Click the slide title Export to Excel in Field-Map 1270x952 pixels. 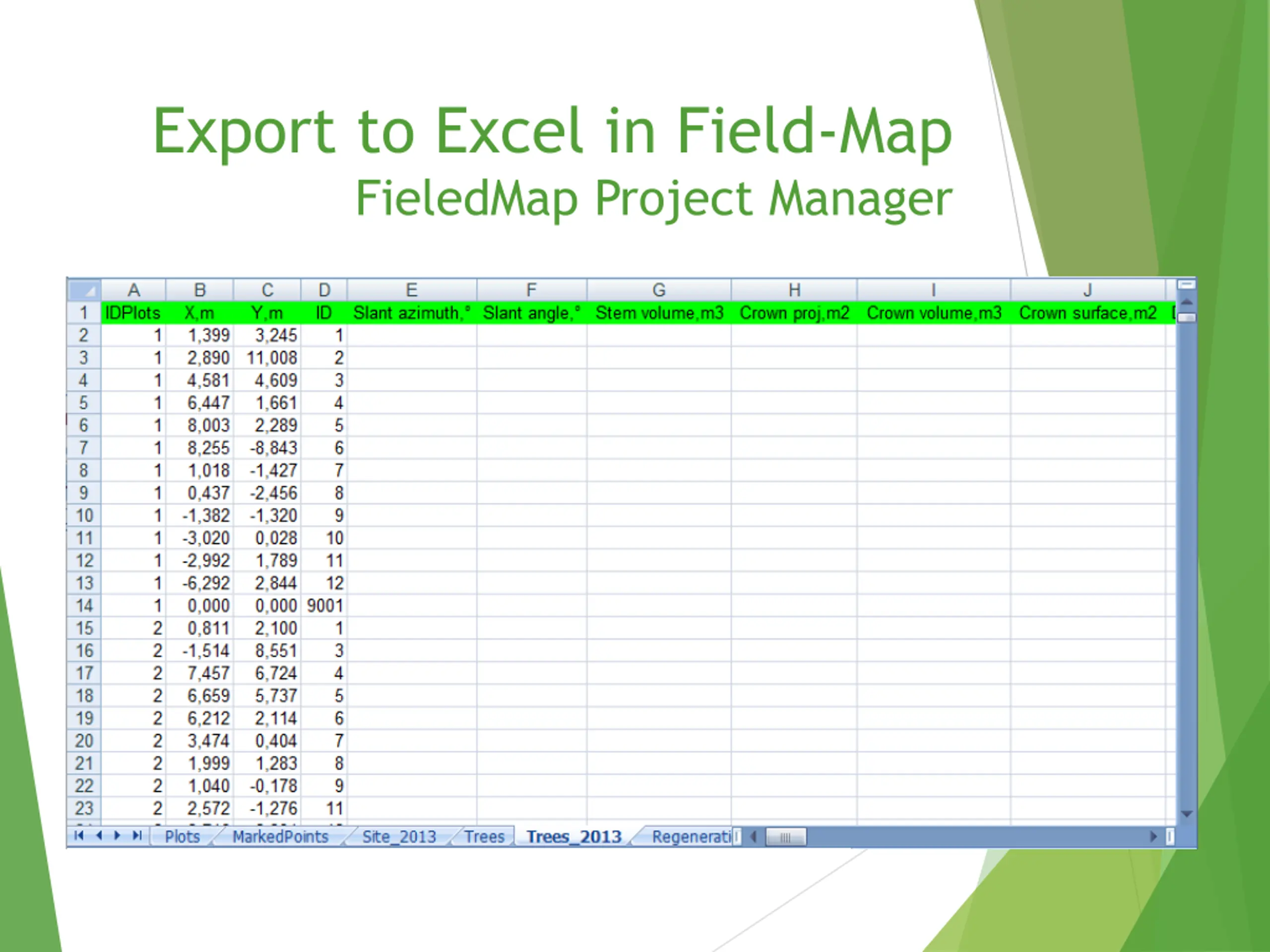pyautogui.click(x=553, y=133)
